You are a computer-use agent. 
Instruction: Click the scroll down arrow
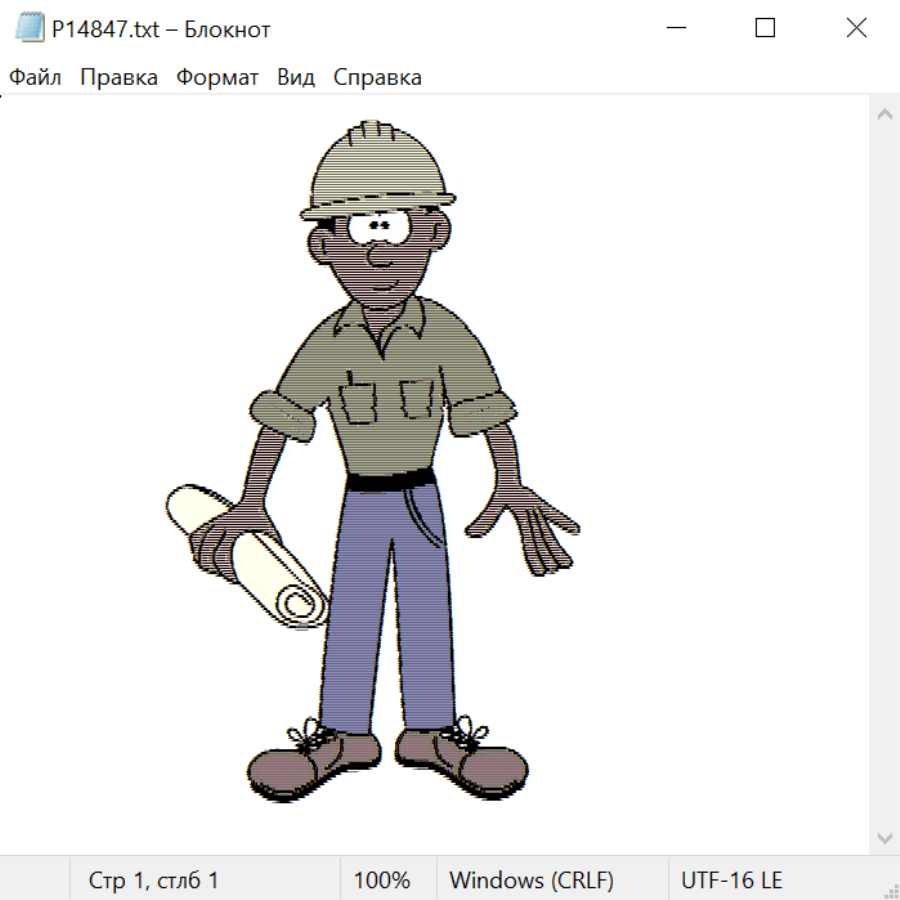tap(884, 837)
